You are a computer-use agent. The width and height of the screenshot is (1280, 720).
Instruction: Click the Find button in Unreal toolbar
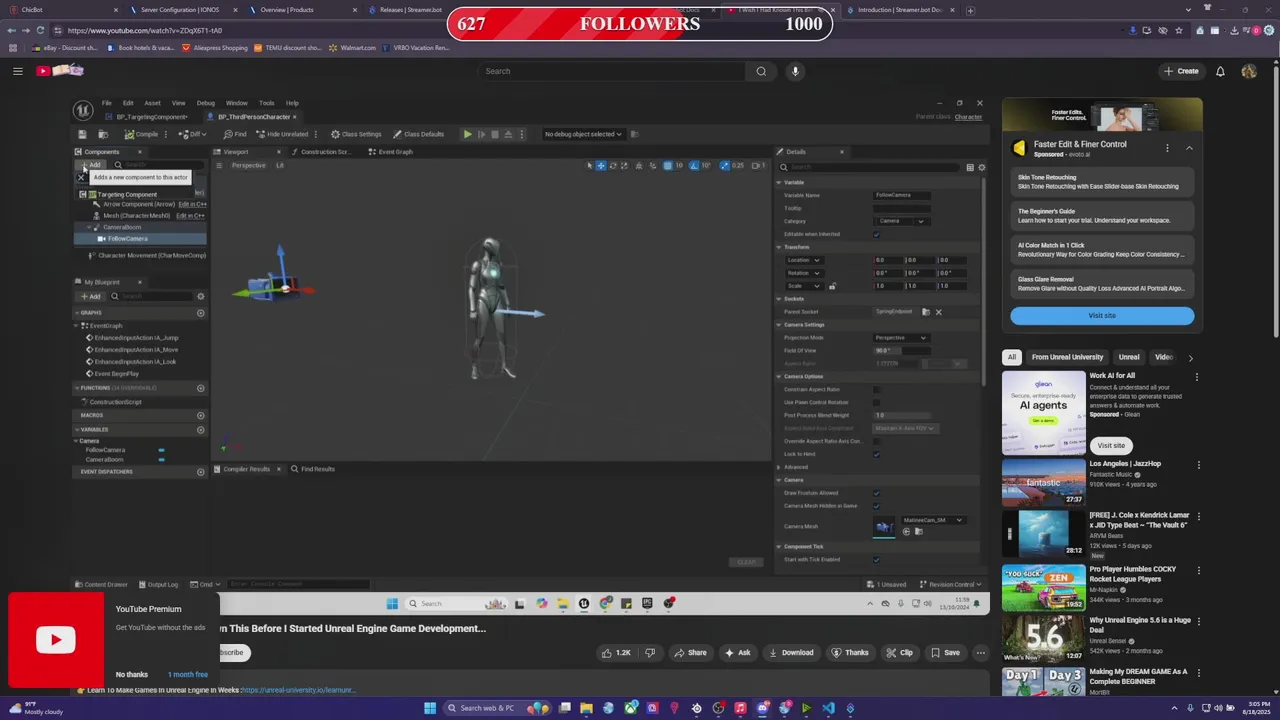[x=236, y=134]
